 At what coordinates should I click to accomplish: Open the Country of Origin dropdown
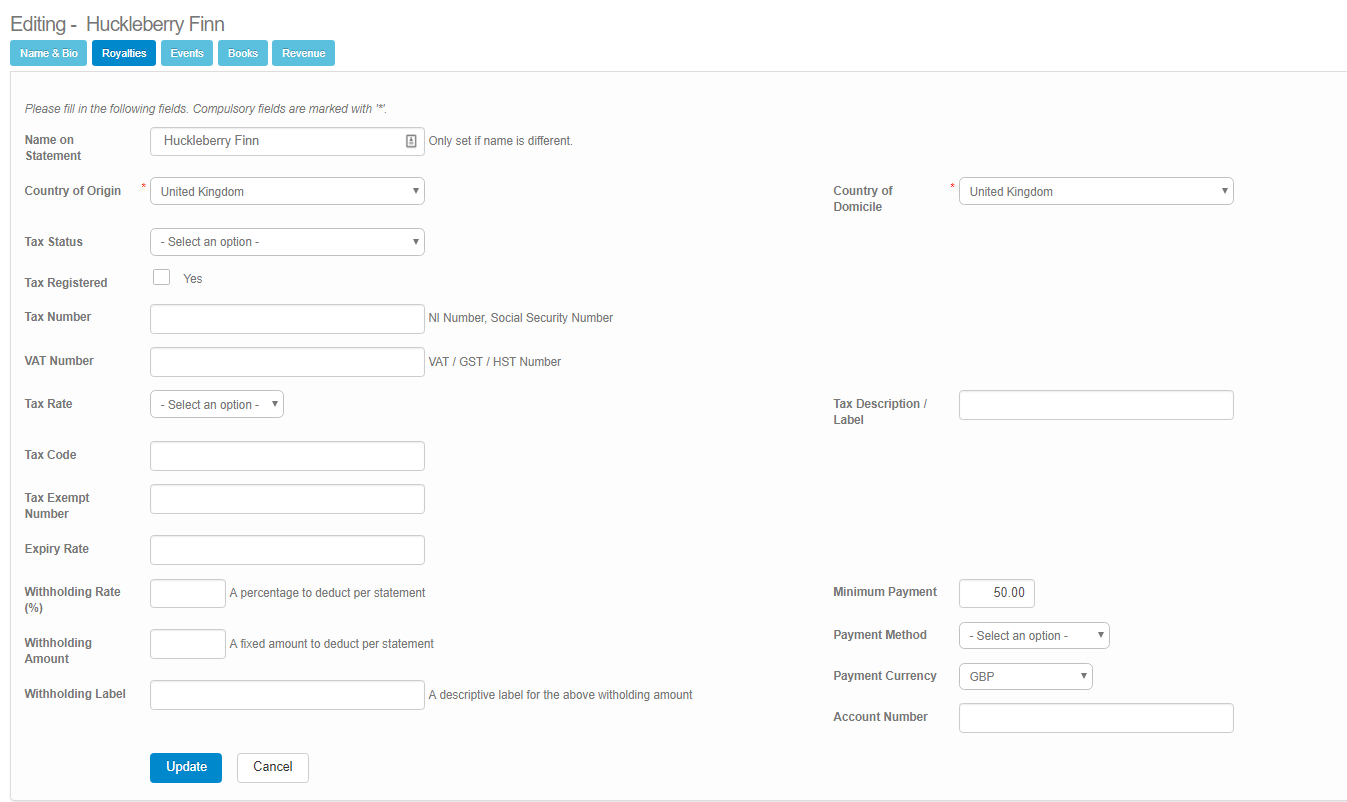pos(287,191)
